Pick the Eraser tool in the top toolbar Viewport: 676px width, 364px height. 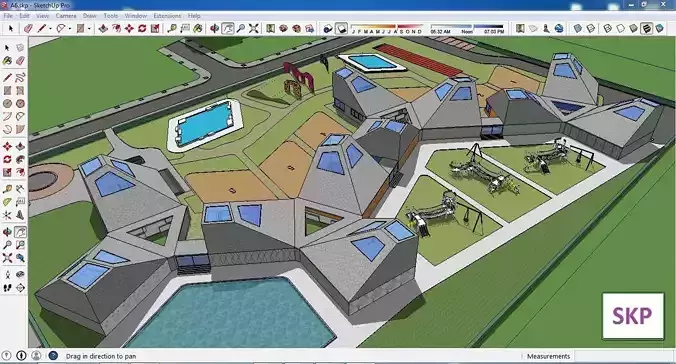(x=28, y=28)
